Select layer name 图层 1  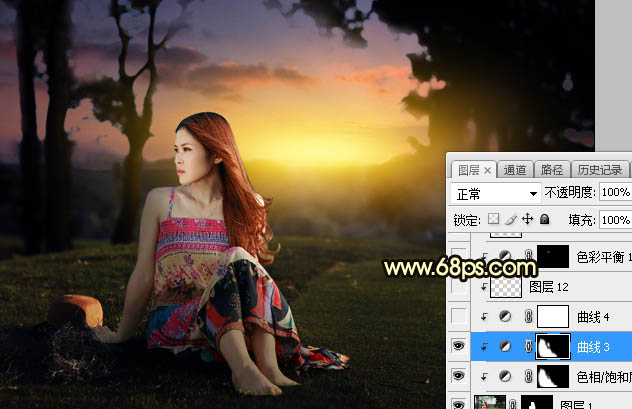(x=576, y=405)
